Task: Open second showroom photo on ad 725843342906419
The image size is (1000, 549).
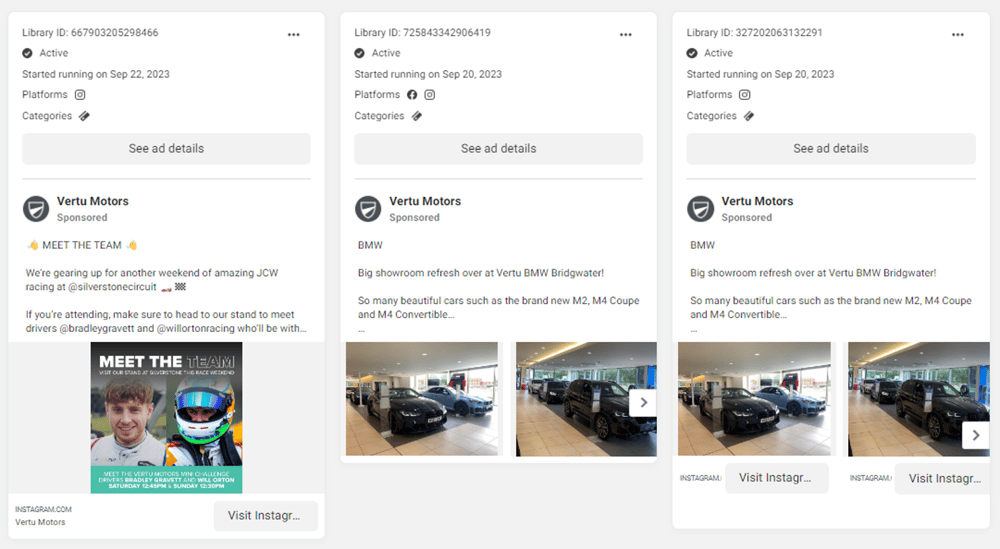Action: (586, 399)
